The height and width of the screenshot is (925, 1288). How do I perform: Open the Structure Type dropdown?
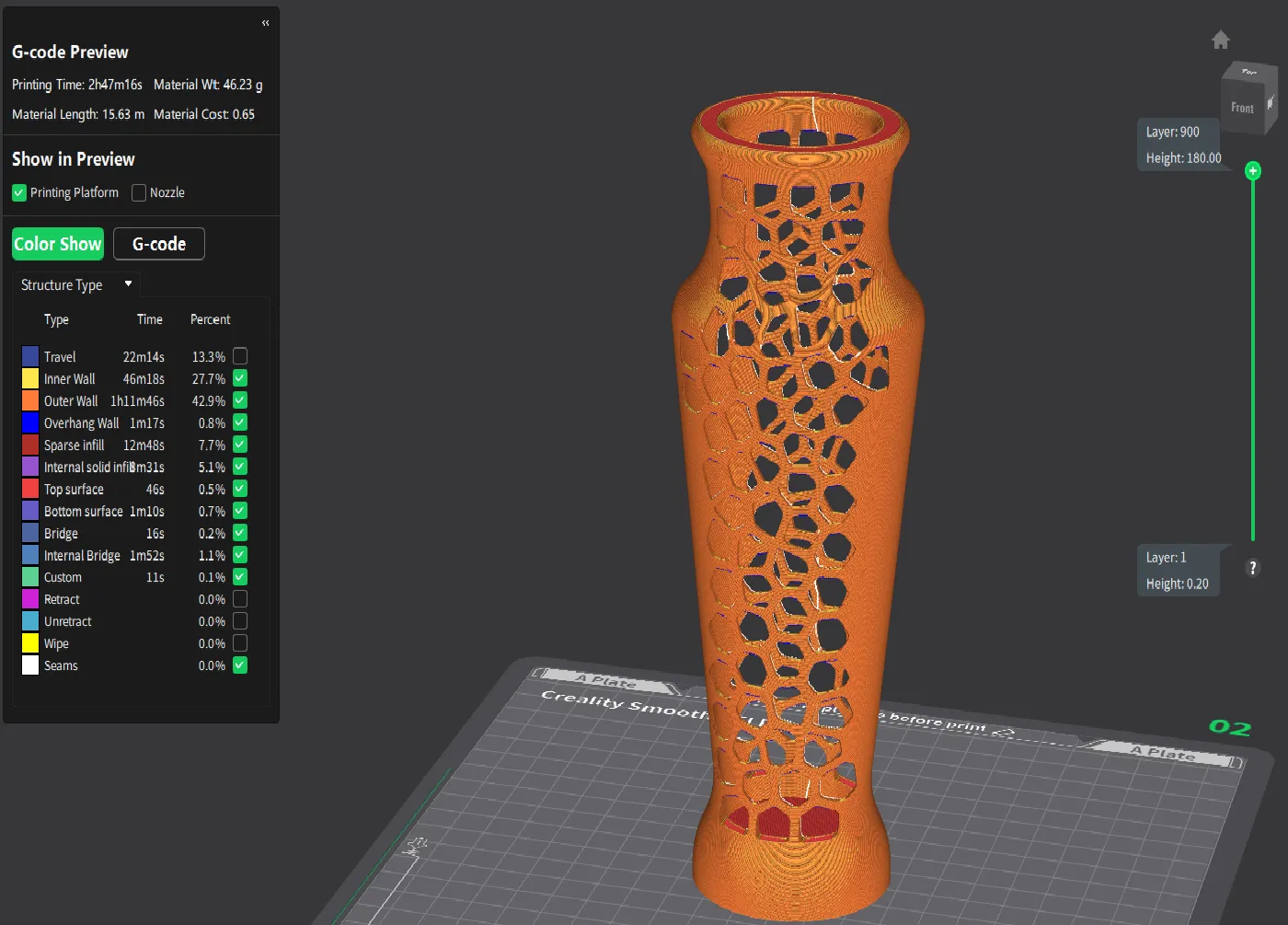tap(75, 284)
